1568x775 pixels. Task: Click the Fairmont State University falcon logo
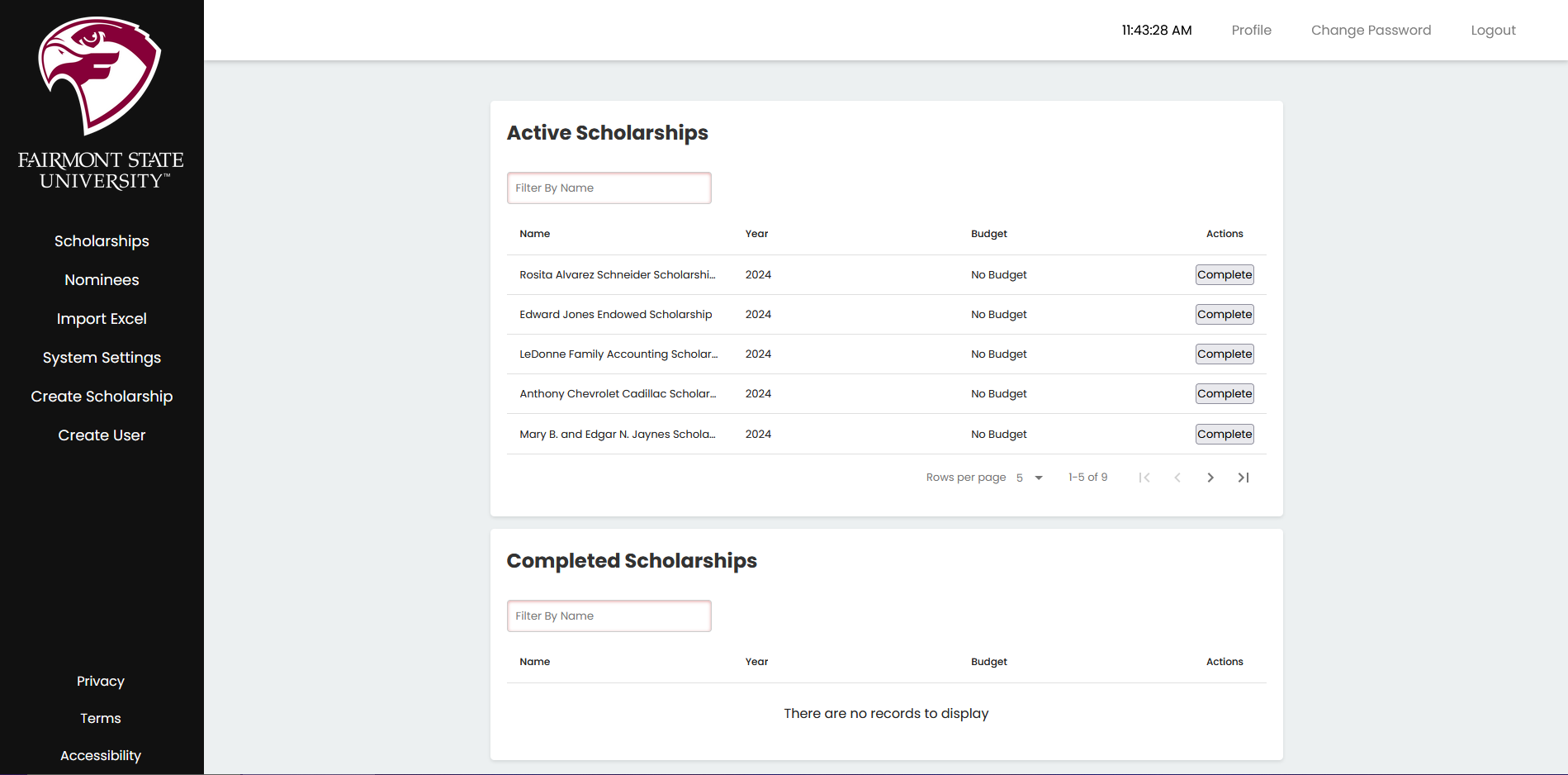point(100,76)
